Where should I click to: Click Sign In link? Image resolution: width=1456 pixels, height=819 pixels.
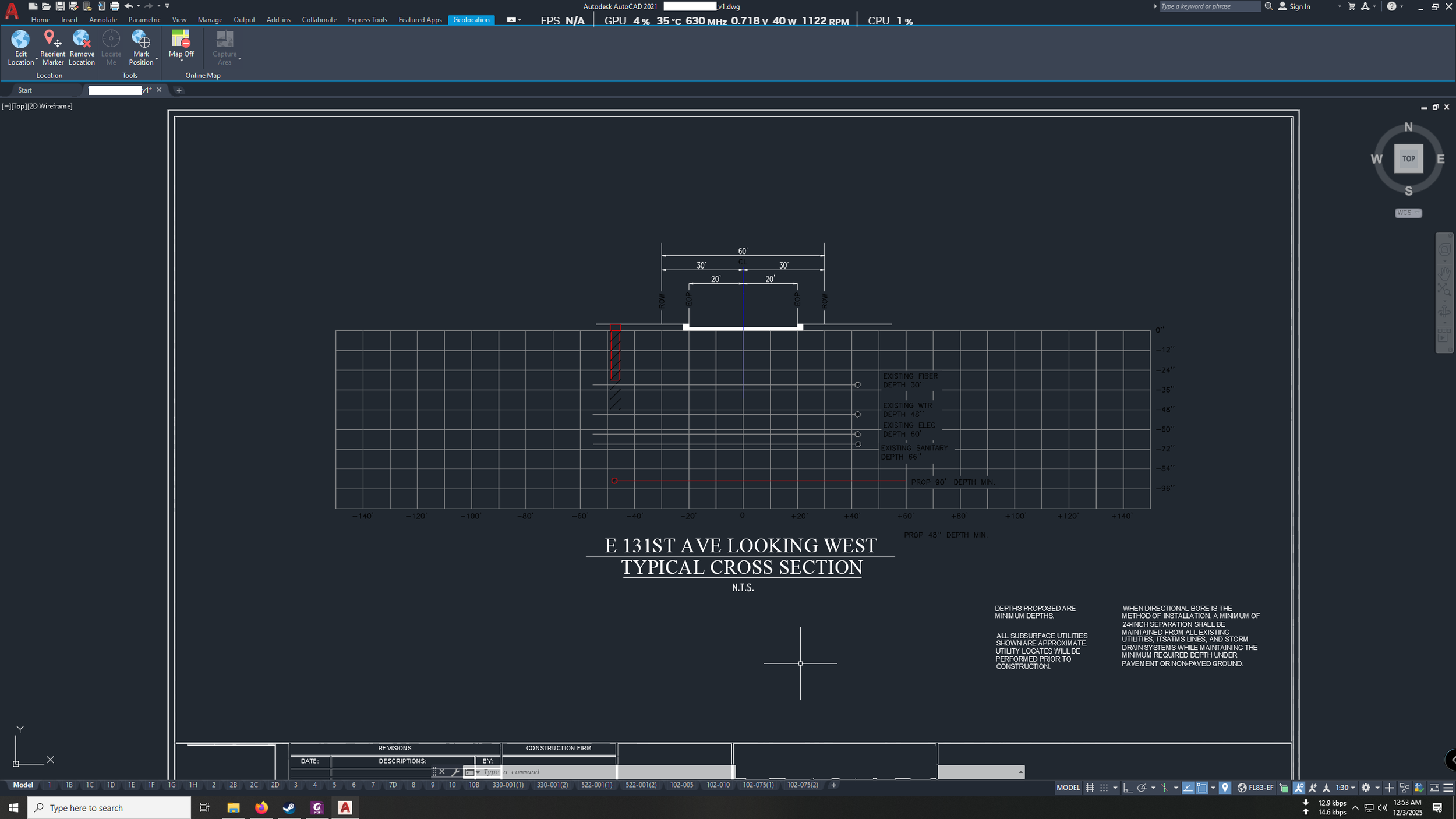click(x=1299, y=6)
